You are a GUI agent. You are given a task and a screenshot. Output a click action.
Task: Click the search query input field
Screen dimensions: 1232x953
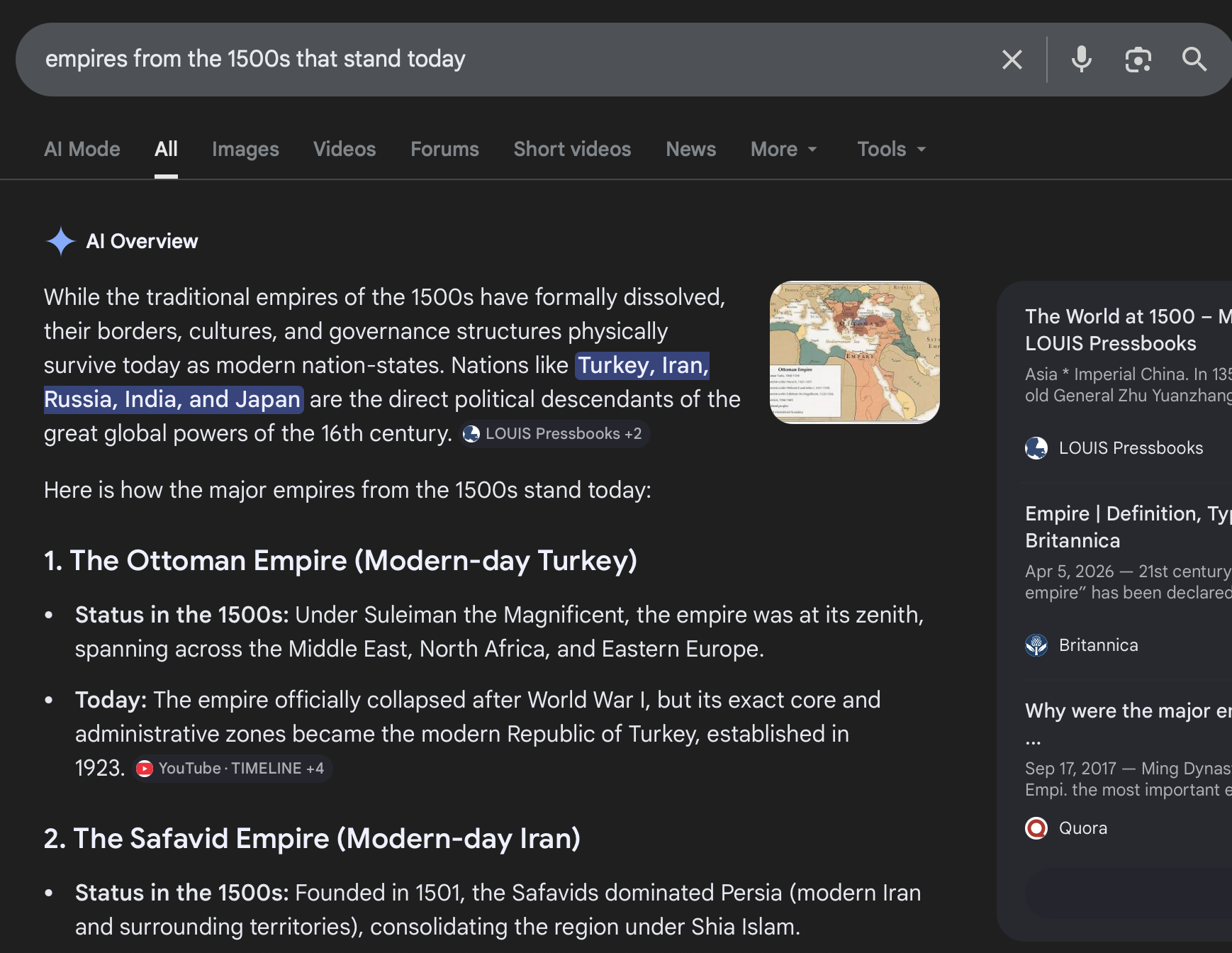click(510, 60)
